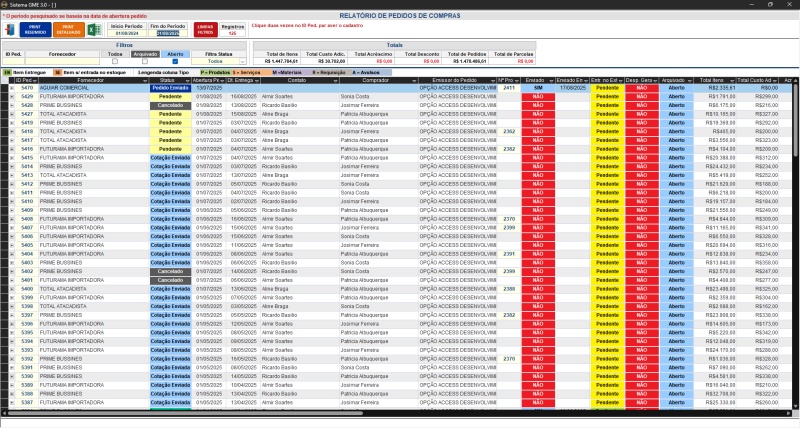
Task: Expand row for order 5470
Action: 13,88
